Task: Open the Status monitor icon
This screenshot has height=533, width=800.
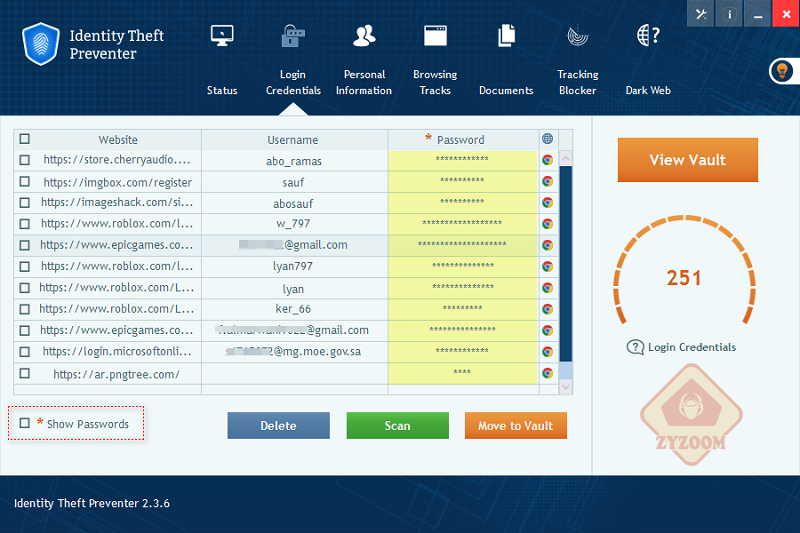Action: [222, 36]
